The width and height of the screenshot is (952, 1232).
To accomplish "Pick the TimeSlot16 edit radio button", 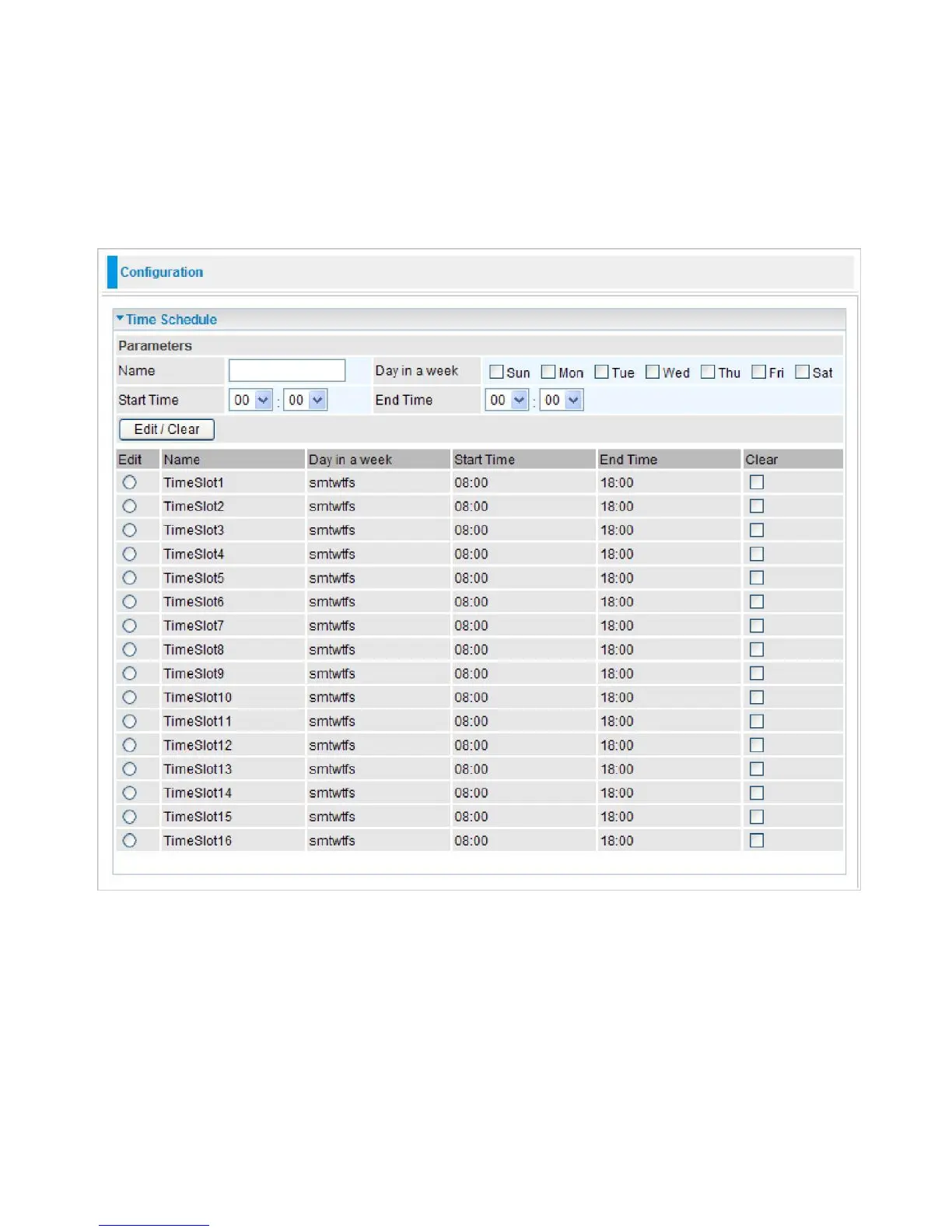I will 130,841.
